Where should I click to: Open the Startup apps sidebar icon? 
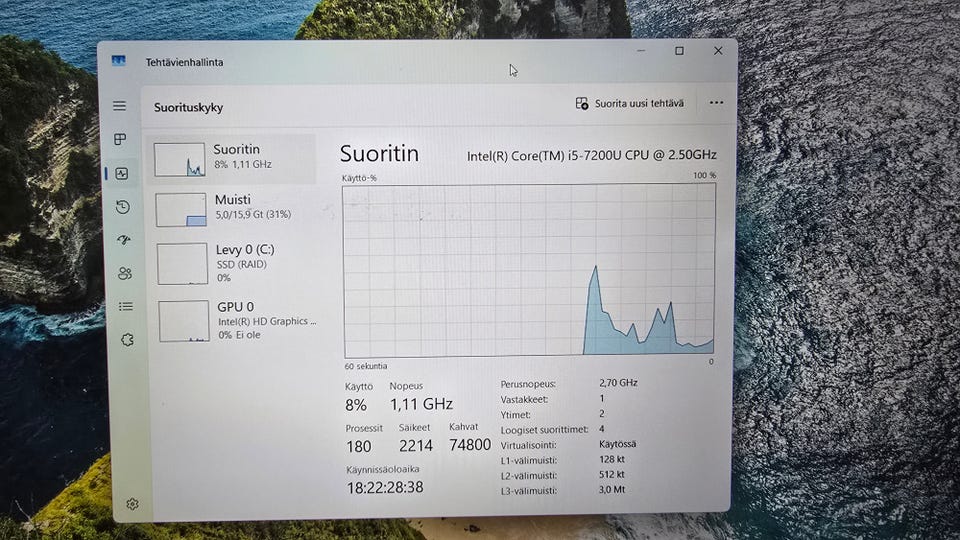124,240
